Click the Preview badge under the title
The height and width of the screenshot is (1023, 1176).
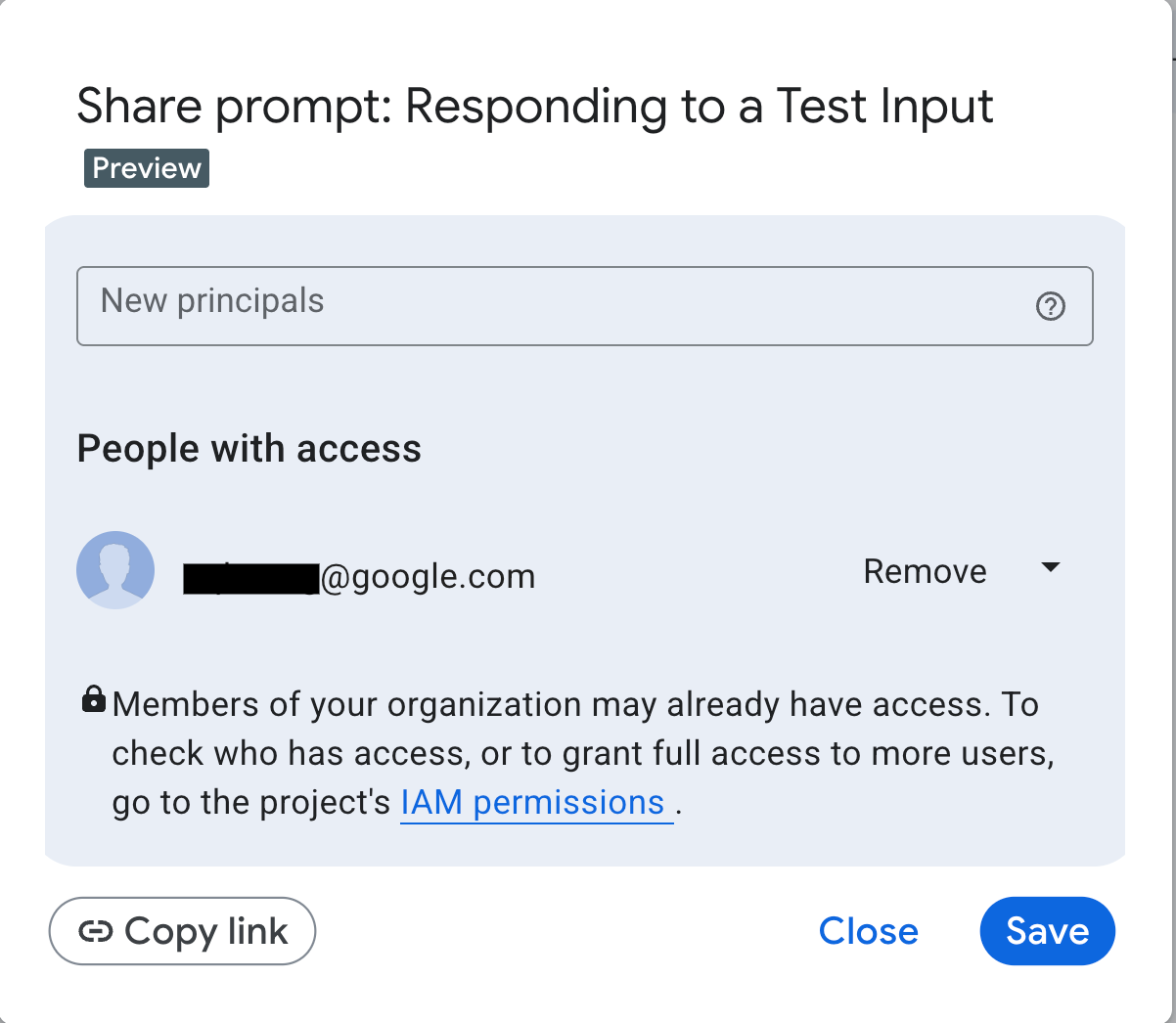pyautogui.click(x=146, y=167)
